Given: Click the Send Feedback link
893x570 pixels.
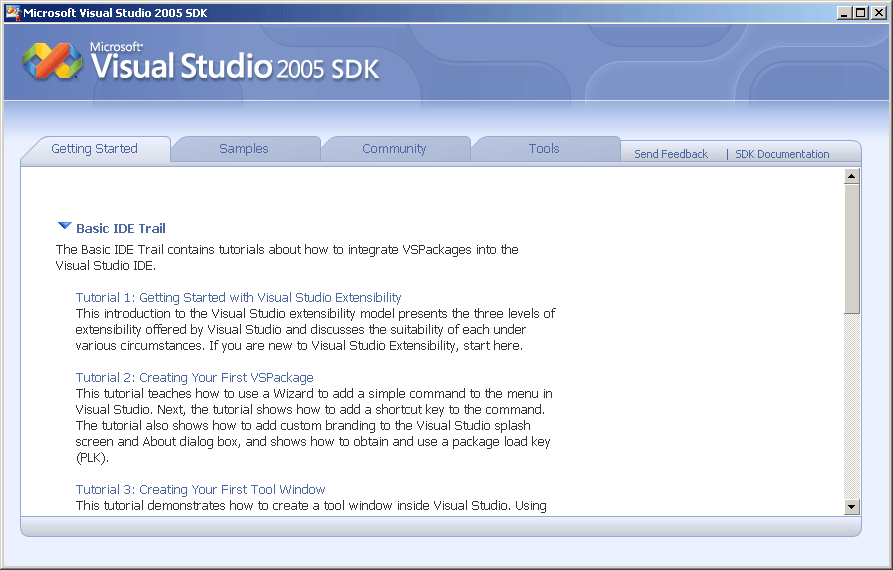Looking at the screenshot, I should click(671, 154).
